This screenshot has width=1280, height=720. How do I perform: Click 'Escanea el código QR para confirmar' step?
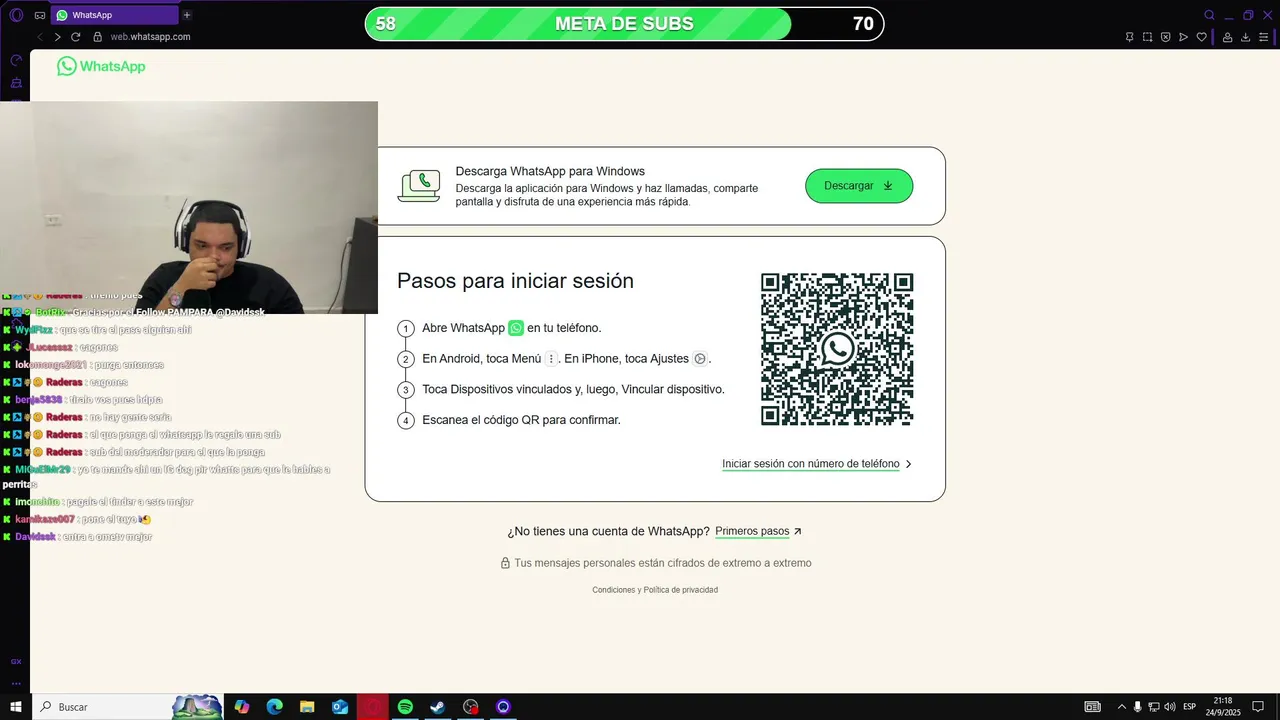(521, 420)
